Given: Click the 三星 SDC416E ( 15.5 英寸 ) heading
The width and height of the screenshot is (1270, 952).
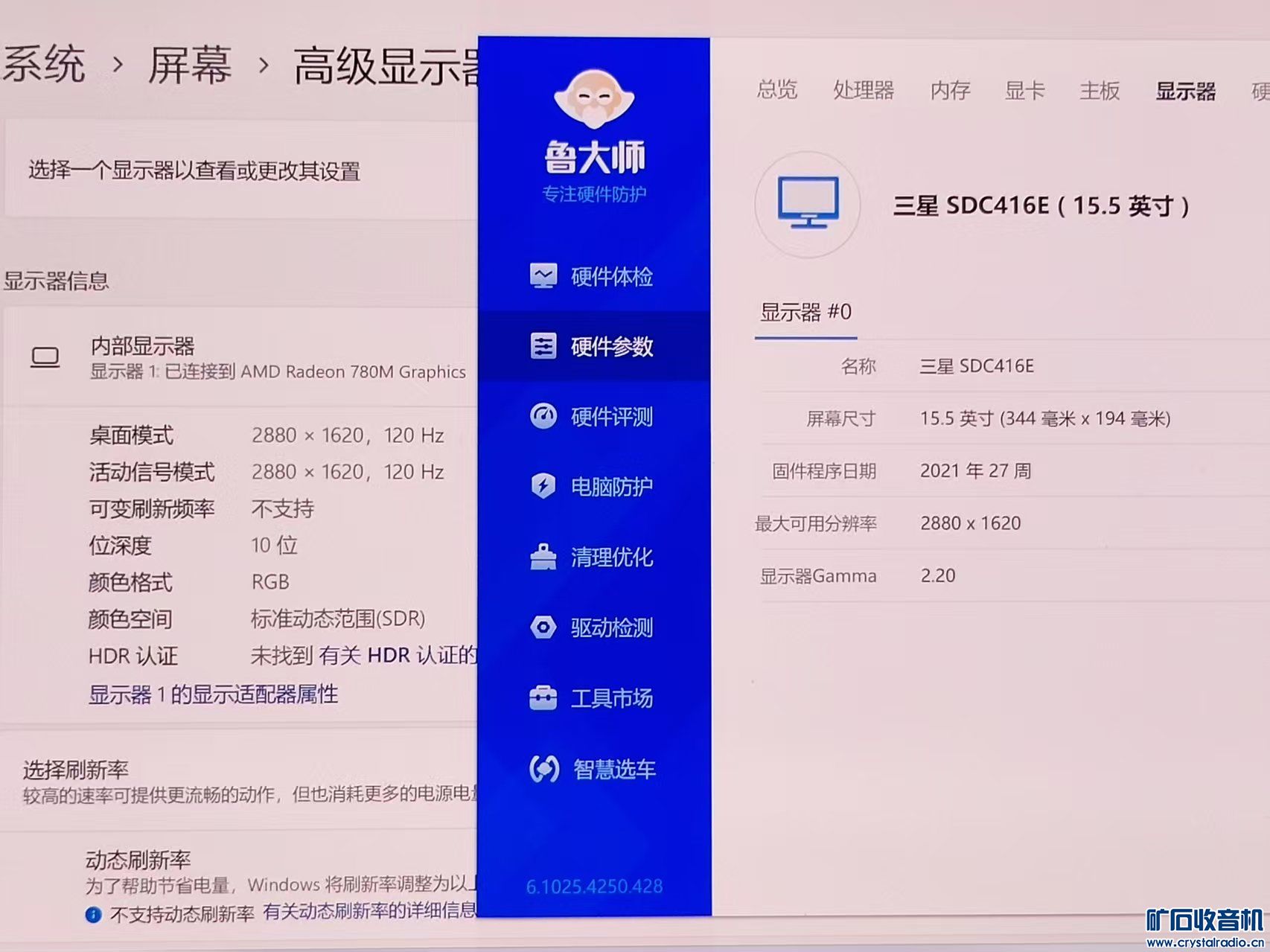Looking at the screenshot, I should 1041,205.
